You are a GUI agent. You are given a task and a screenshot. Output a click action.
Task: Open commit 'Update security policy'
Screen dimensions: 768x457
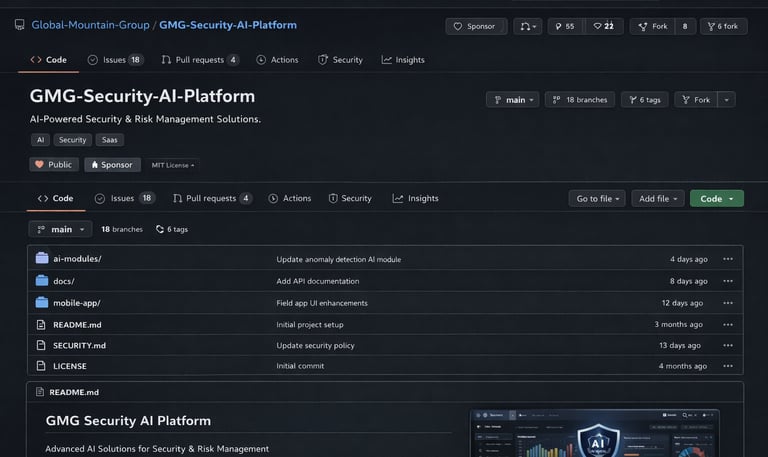coord(315,346)
